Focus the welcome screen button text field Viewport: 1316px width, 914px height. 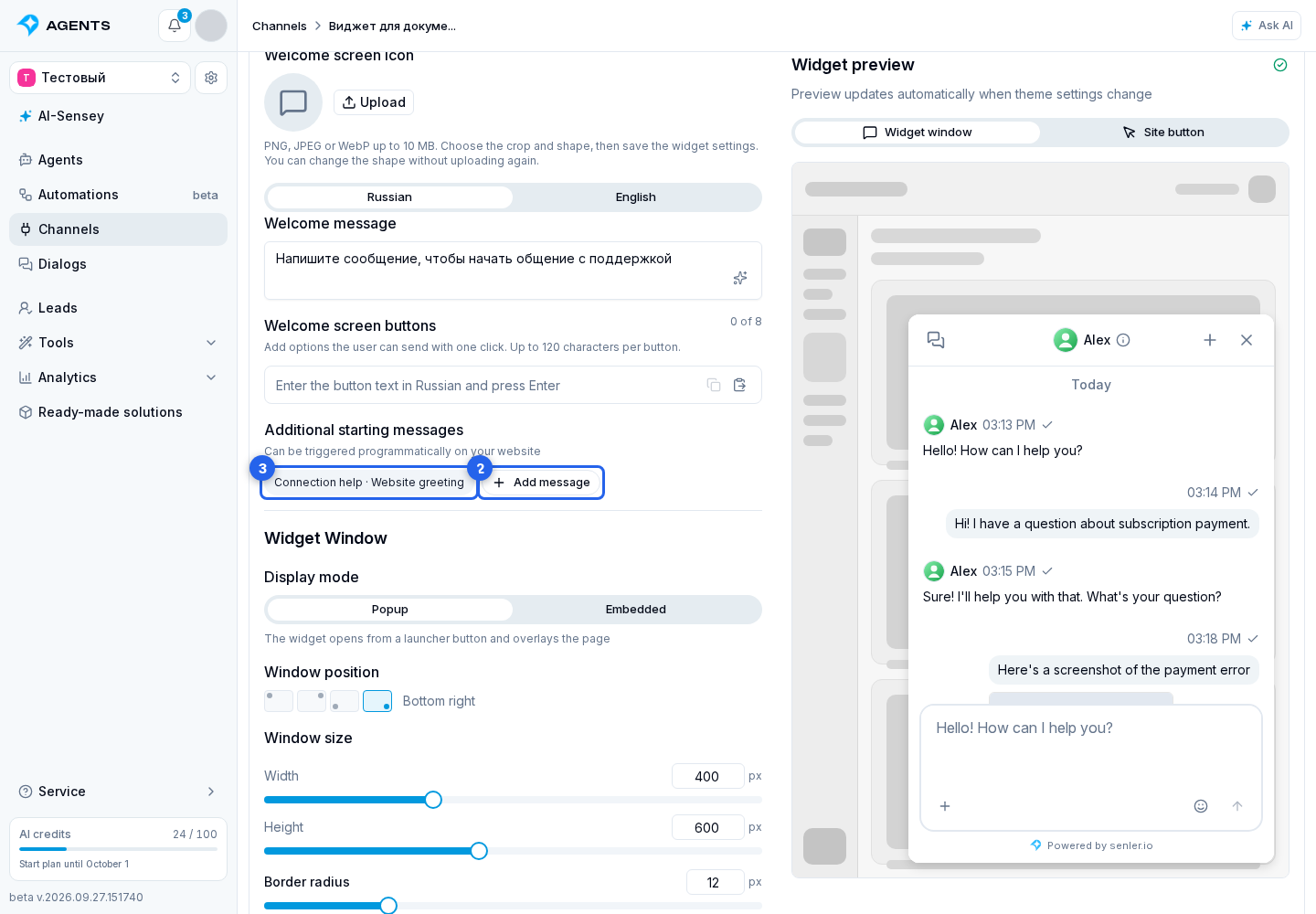pos(513,386)
